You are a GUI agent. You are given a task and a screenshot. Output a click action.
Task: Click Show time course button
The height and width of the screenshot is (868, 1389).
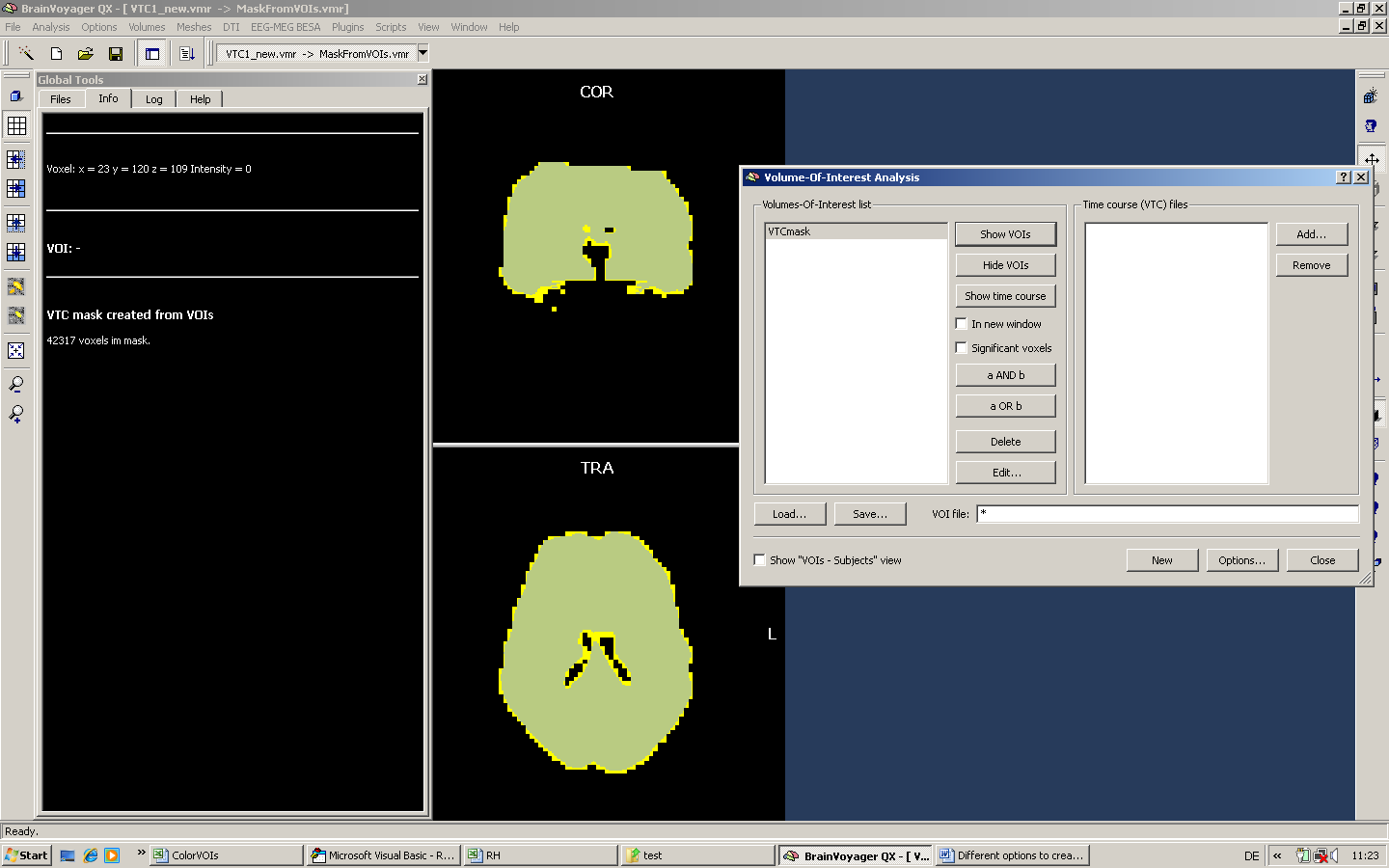coord(1005,296)
